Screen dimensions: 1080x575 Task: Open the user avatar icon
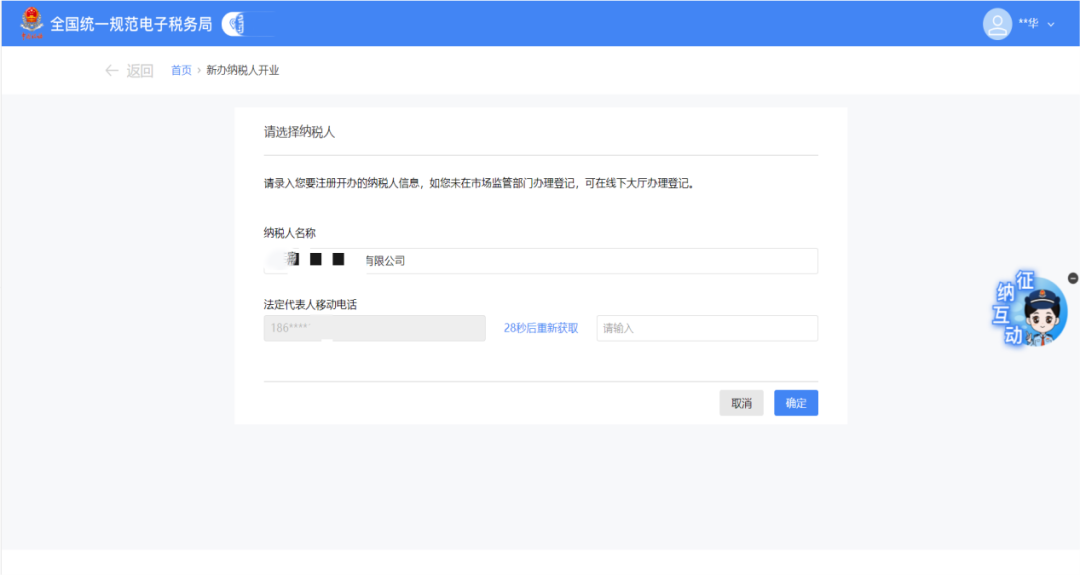(x=997, y=24)
